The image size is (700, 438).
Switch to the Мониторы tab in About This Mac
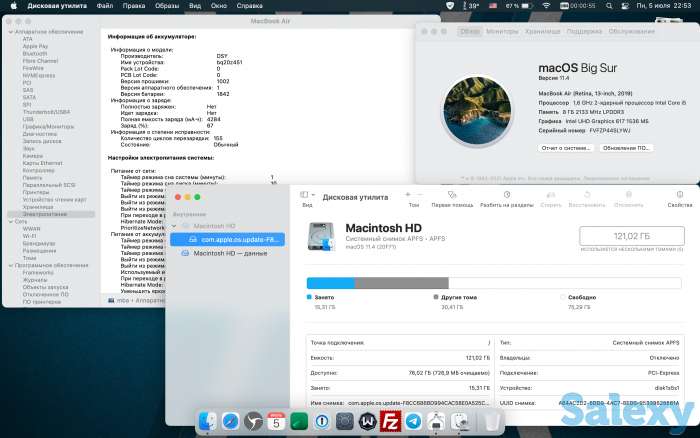pyautogui.click(x=502, y=32)
